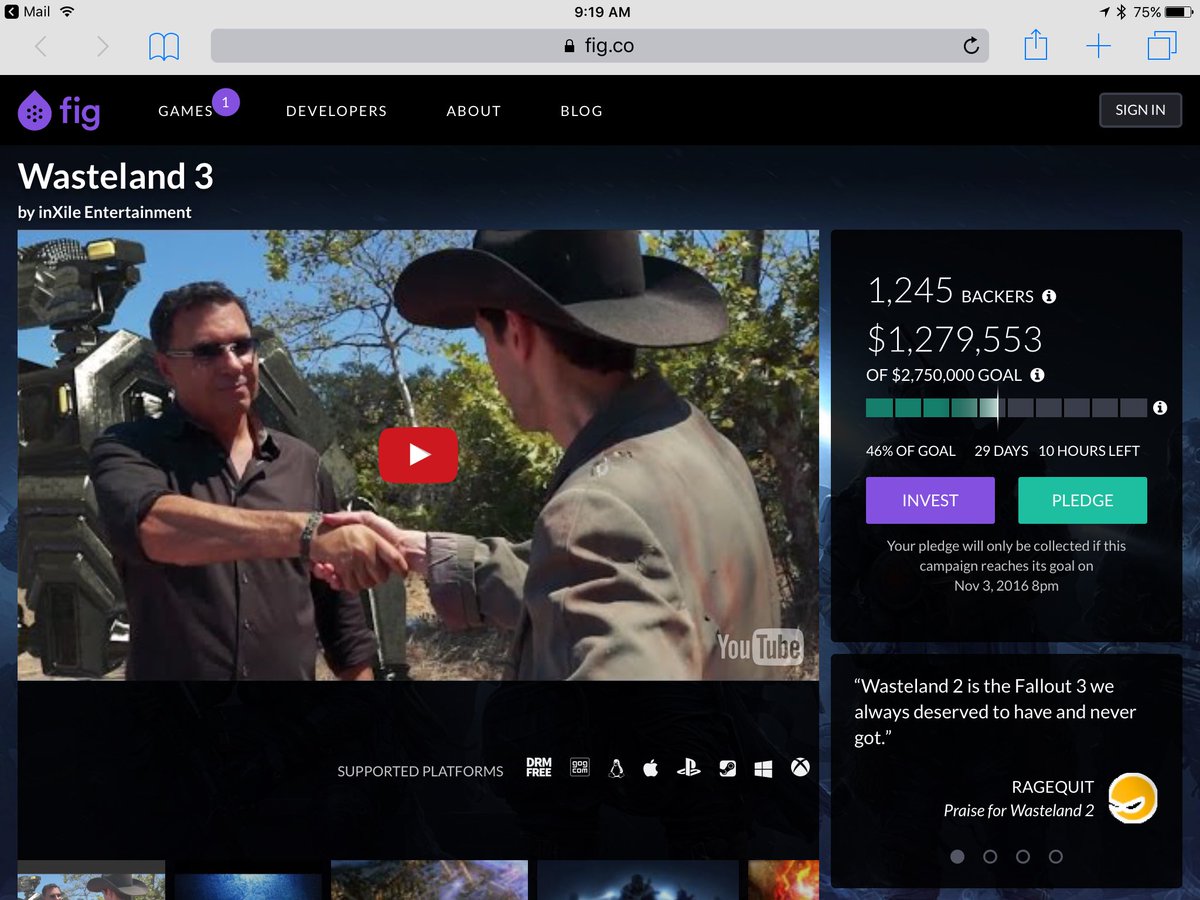Open the Games menu
Viewport: 1200px width, 900px height.
point(185,111)
